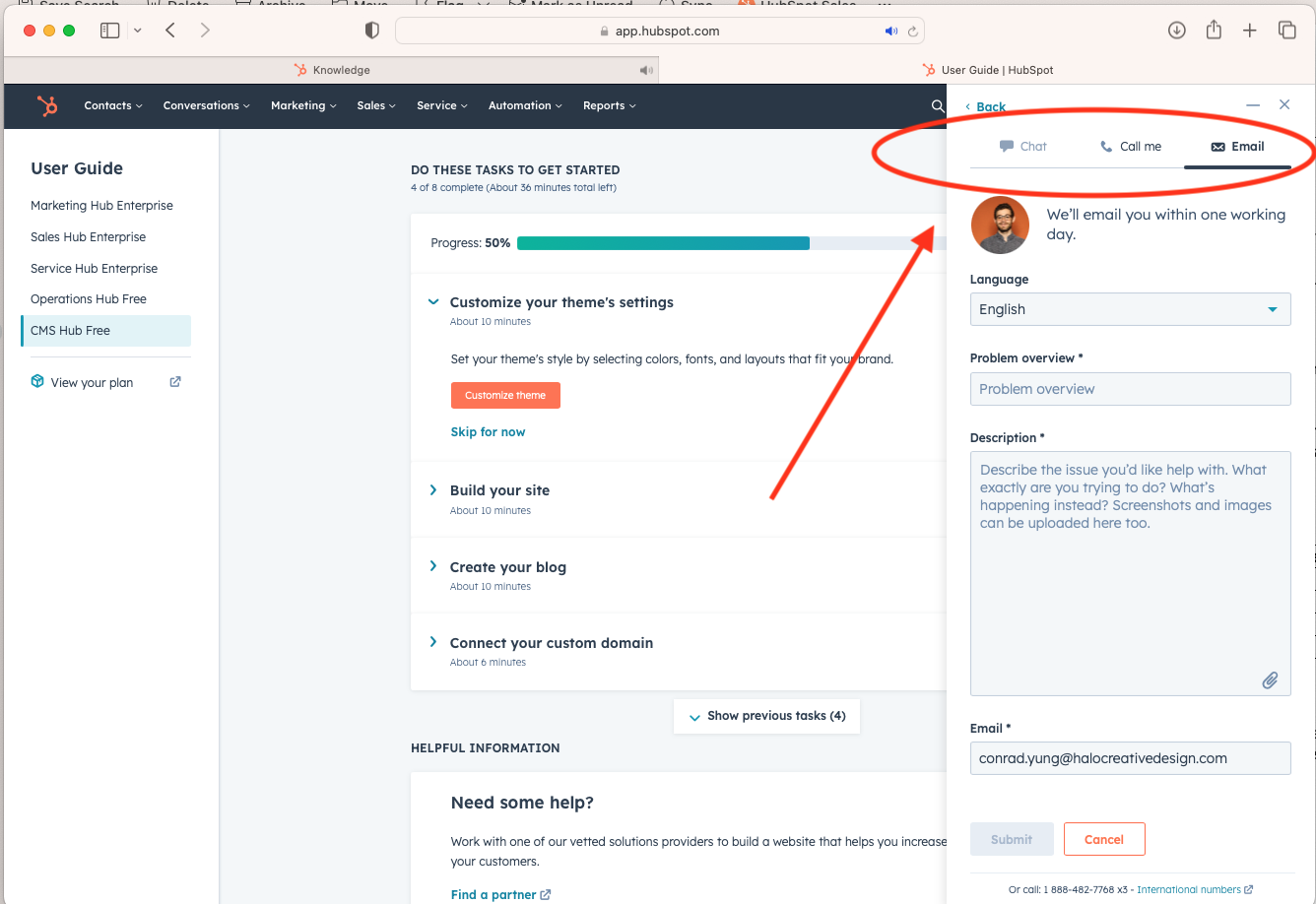Image resolution: width=1316 pixels, height=904 pixels.
Task: Select the Chat tab
Action: [1022, 147]
